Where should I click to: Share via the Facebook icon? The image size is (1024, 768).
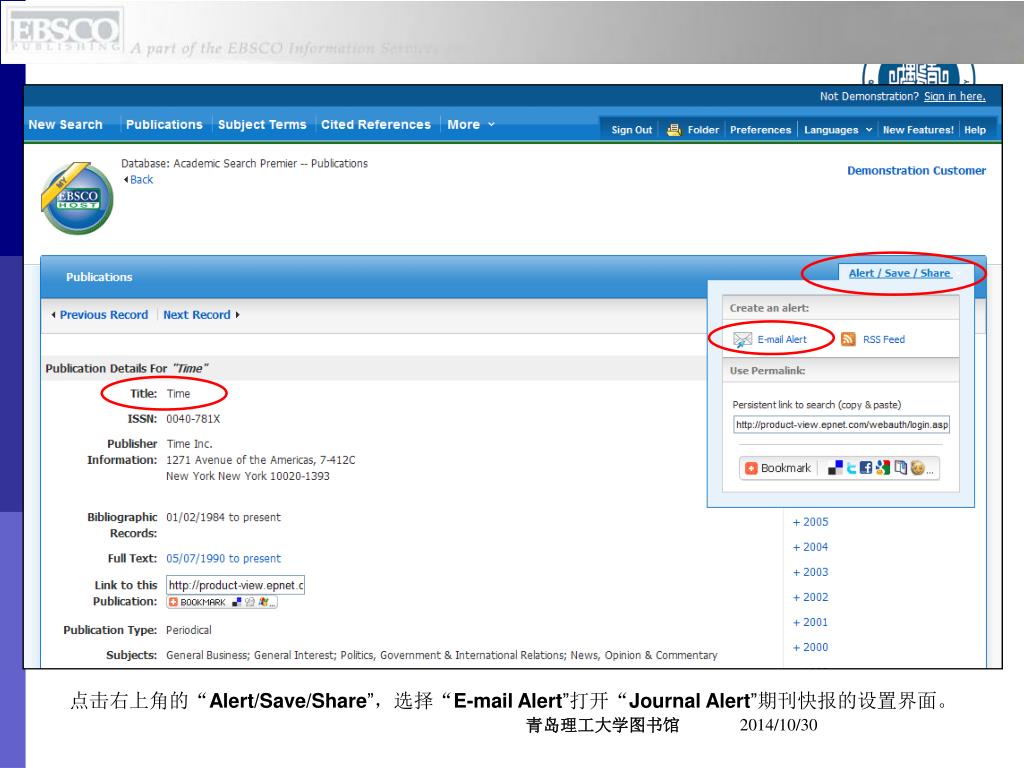coord(866,468)
